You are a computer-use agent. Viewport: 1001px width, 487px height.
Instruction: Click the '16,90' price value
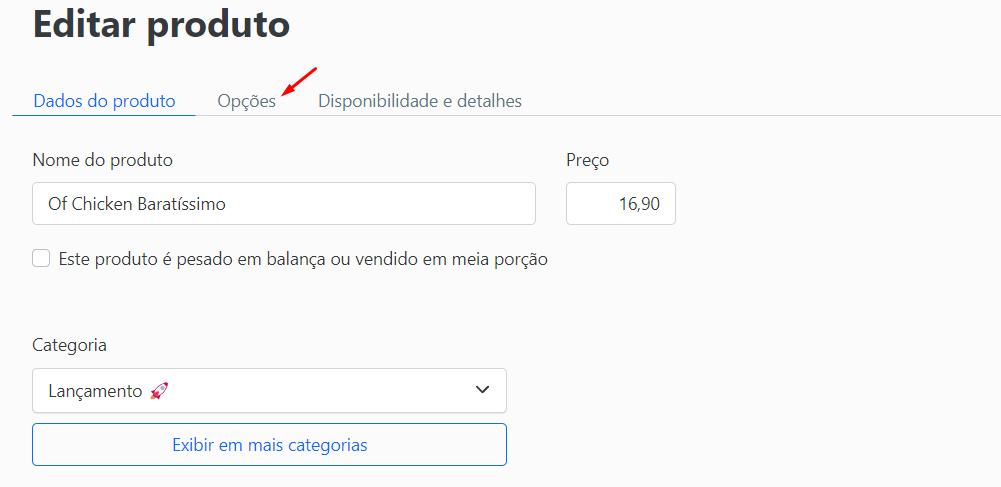click(x=639, y=204)
